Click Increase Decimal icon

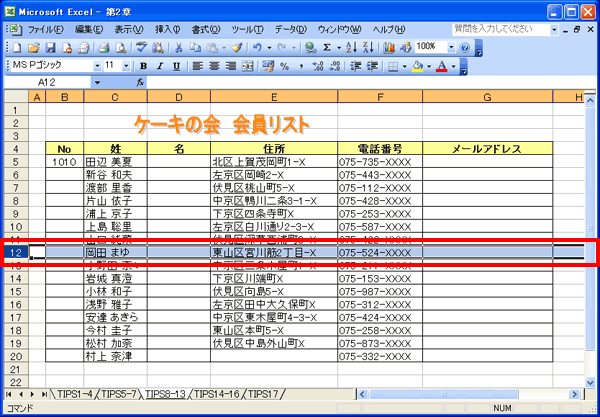(x=318, y=67)
